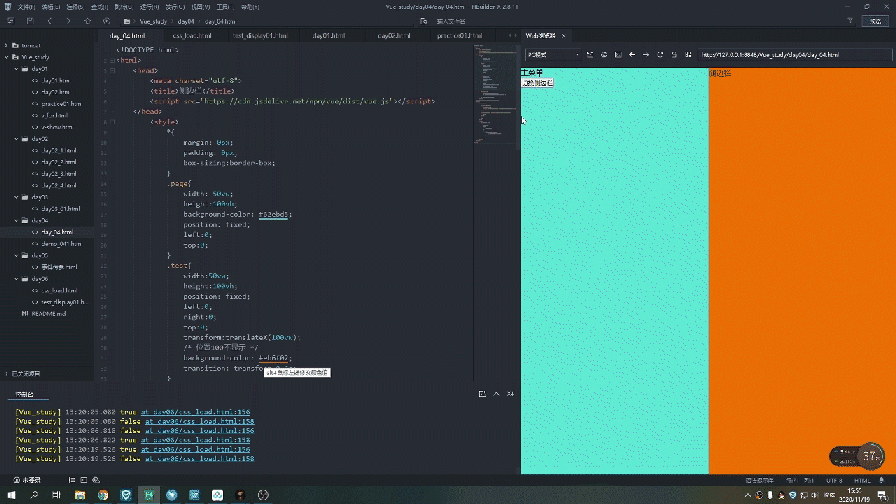Open the PC模式 device mode dropdown
The height and width of the screenshot is (504, 896).
click(553, 55)
